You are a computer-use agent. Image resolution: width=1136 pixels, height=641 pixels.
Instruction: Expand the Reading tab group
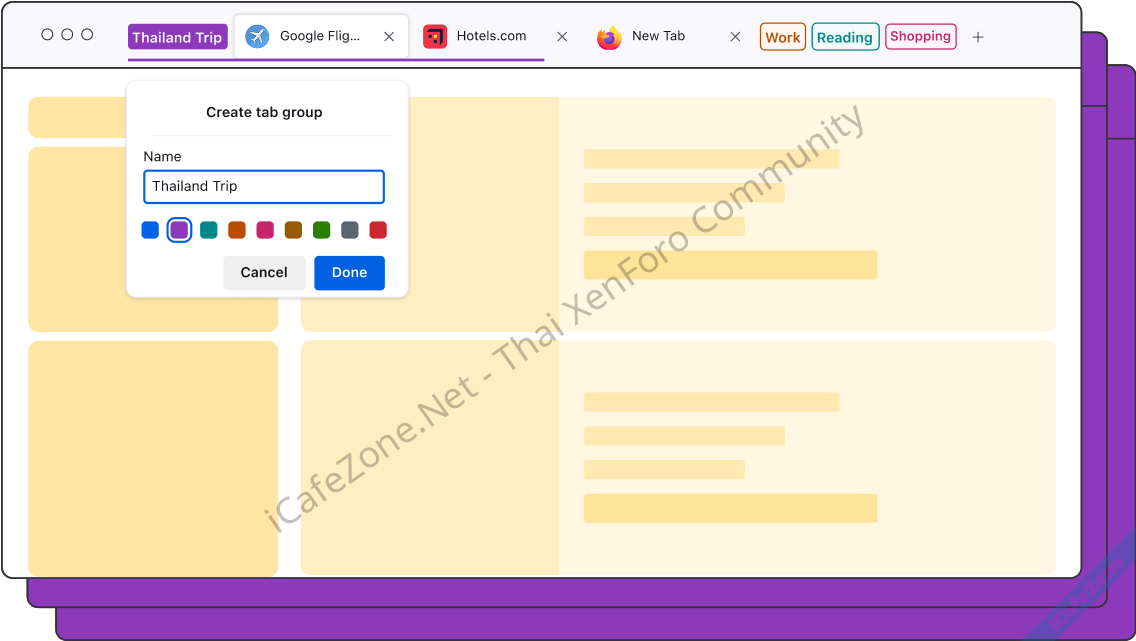pyautogui.click(x=845, y=36)
